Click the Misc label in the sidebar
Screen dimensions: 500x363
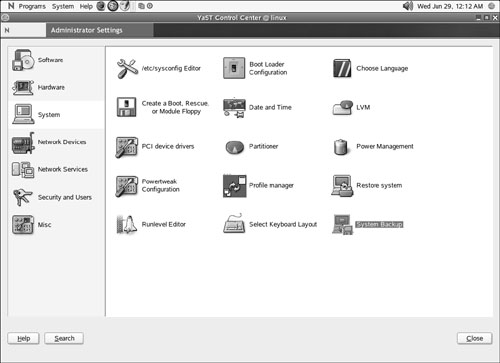pyautogui.click(x=44, y=225)
